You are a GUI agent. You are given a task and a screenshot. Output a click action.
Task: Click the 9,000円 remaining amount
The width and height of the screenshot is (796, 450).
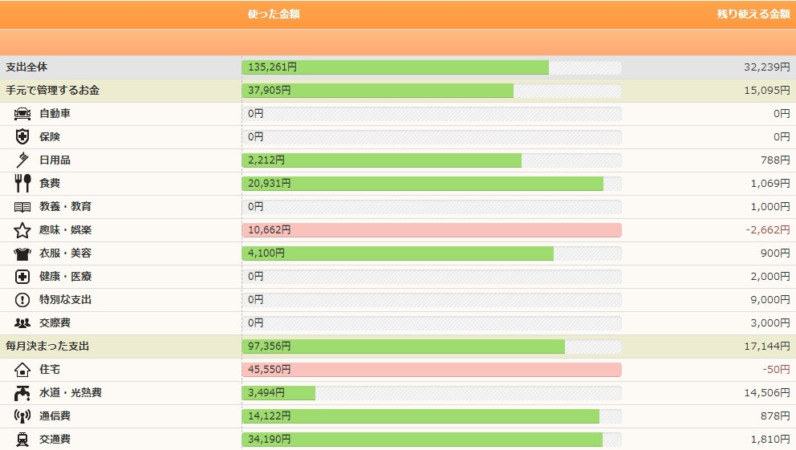click(770, 300)
